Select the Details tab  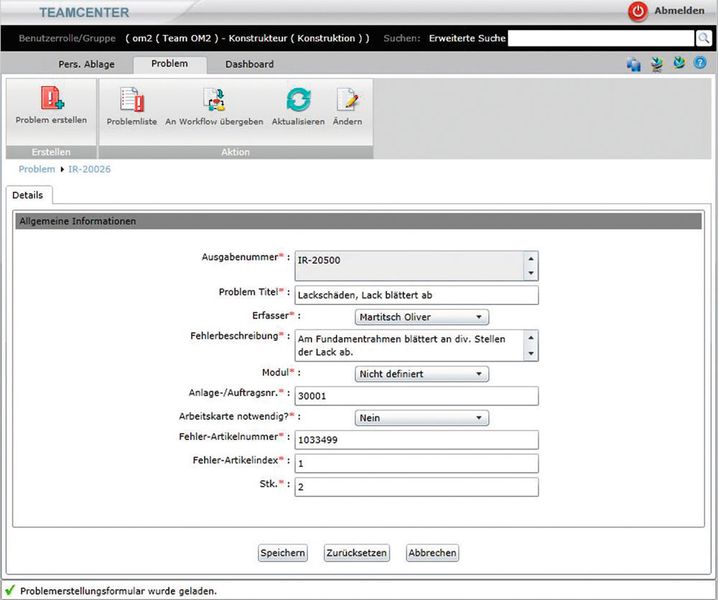[x=28, y=195]
